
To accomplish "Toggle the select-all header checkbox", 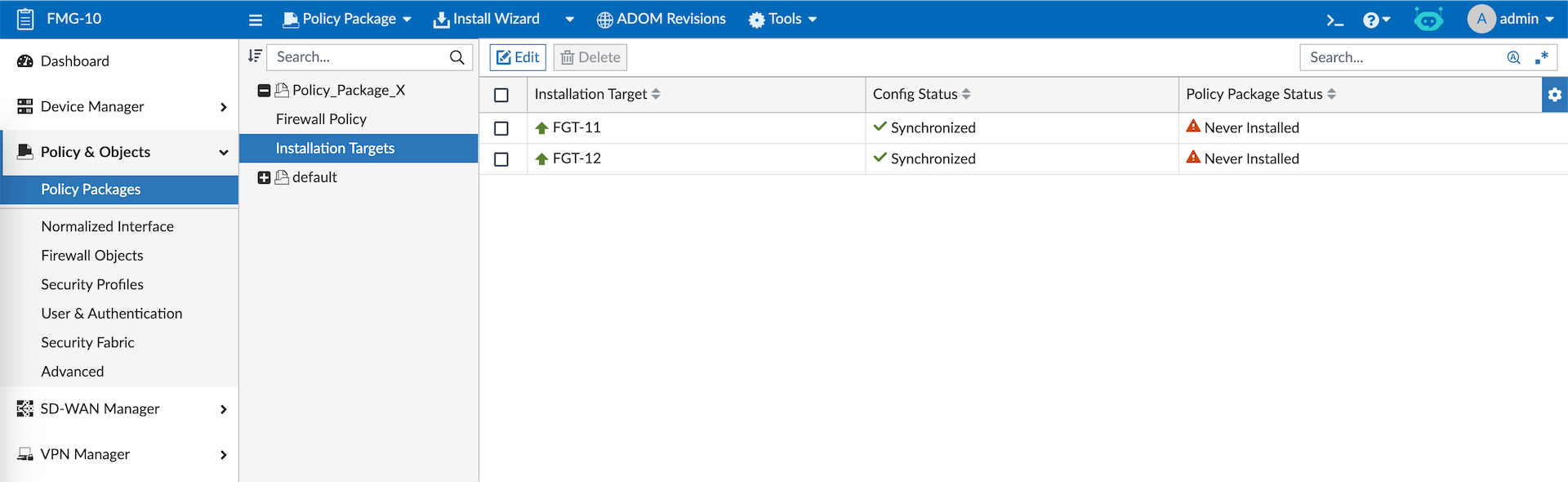I will point(501,95).
